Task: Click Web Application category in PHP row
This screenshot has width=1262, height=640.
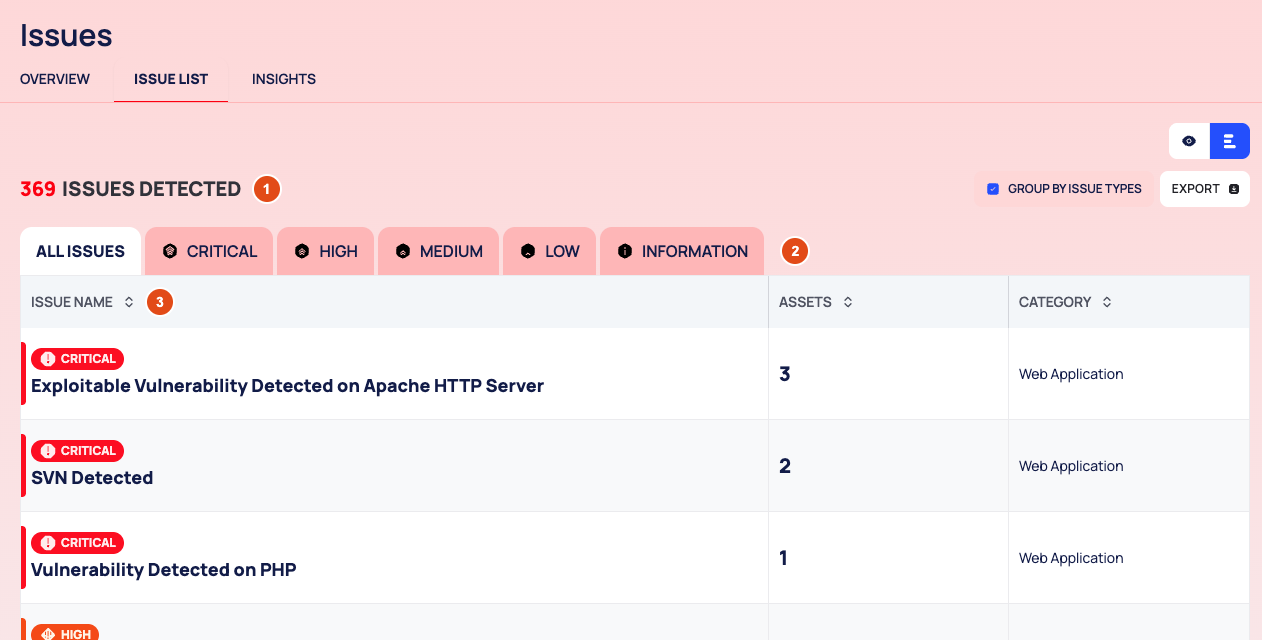Action: tap(1071, 558)
